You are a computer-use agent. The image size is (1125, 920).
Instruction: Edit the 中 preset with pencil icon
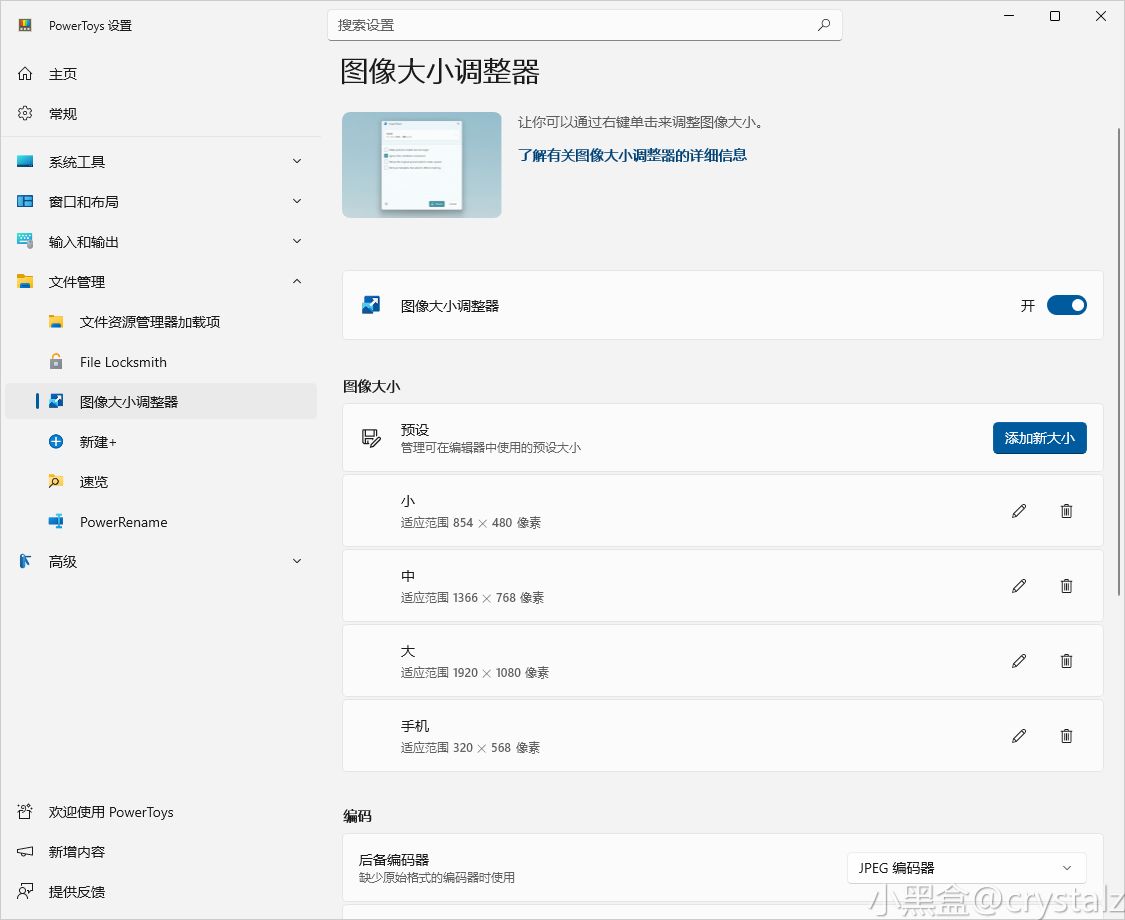click(1019, 586)
